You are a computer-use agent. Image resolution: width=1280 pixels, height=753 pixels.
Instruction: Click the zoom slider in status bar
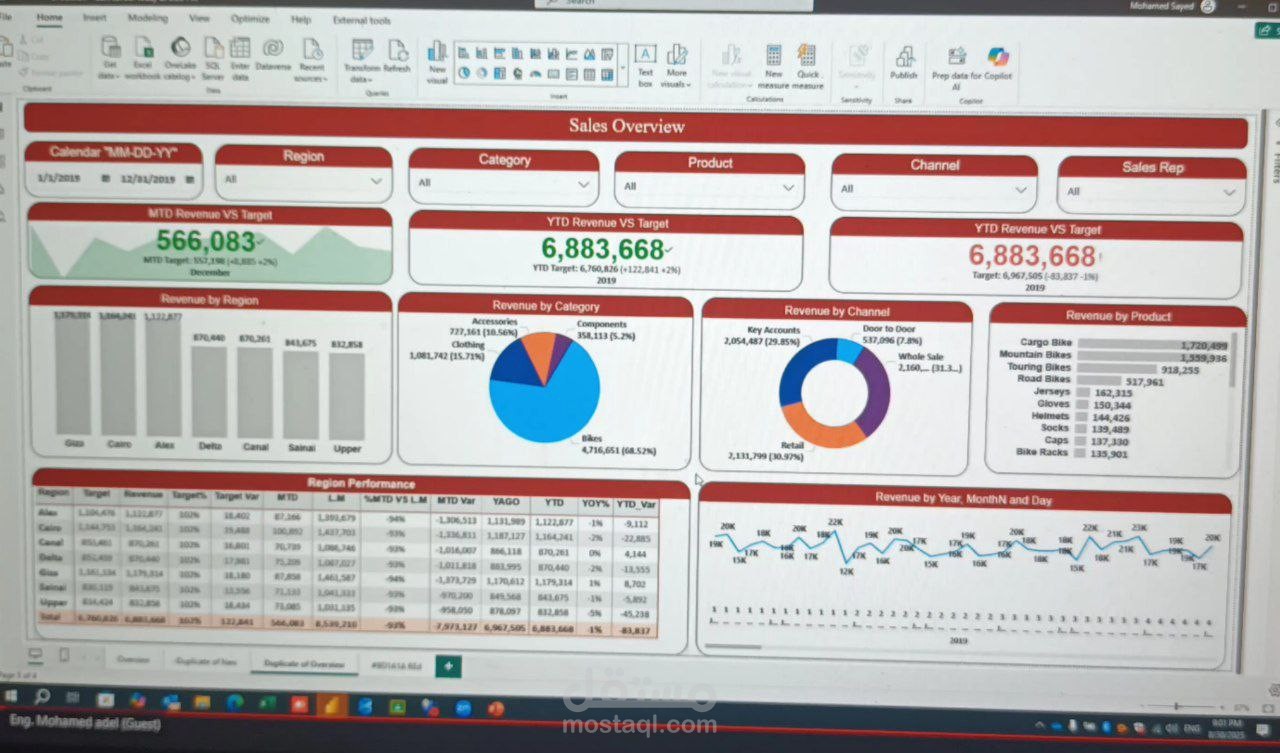click(x=1179, y=707)
